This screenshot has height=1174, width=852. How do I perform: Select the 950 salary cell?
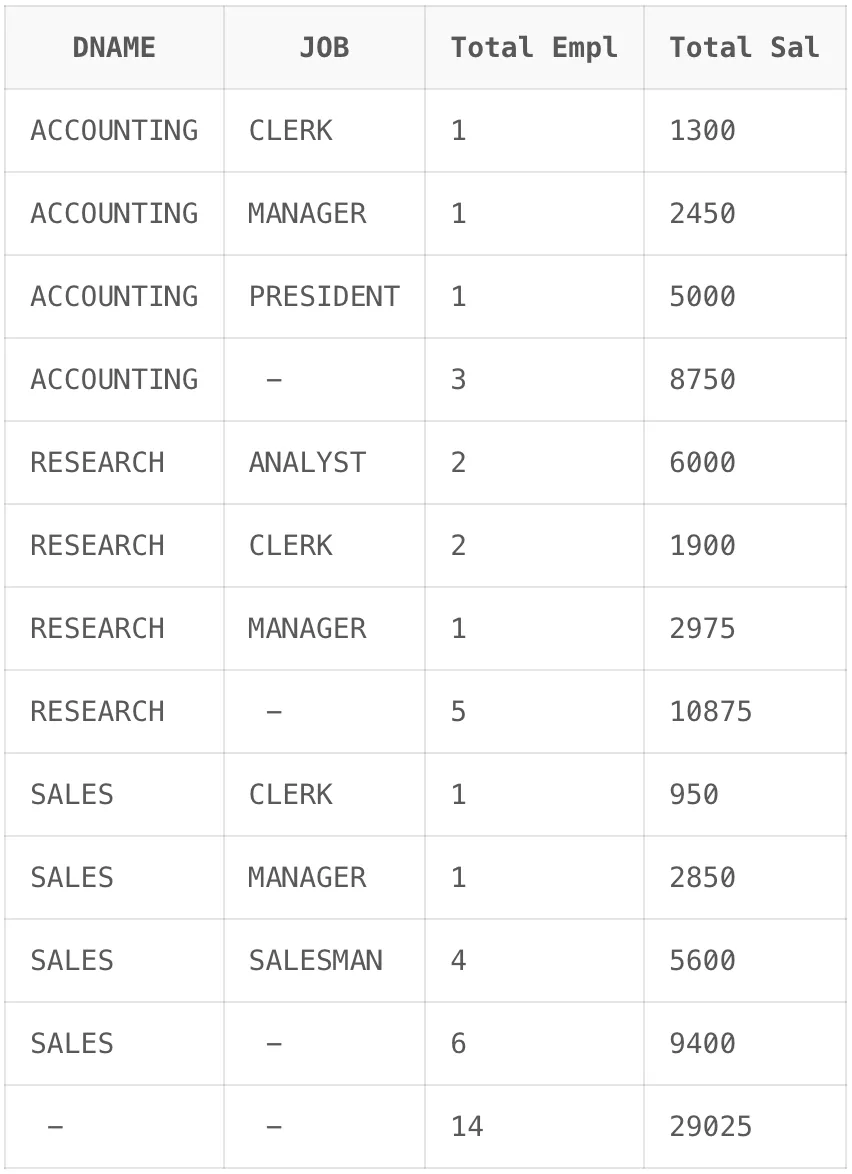click(x=745, y=795)
